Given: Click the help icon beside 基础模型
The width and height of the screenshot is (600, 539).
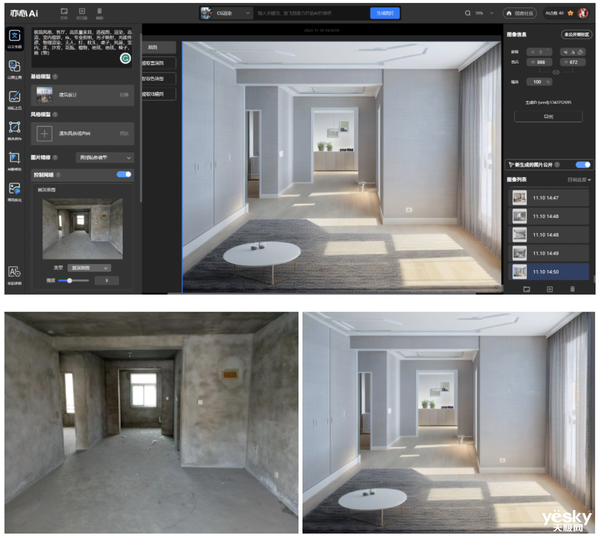Looking at the screenshot, I should point(55,77).
